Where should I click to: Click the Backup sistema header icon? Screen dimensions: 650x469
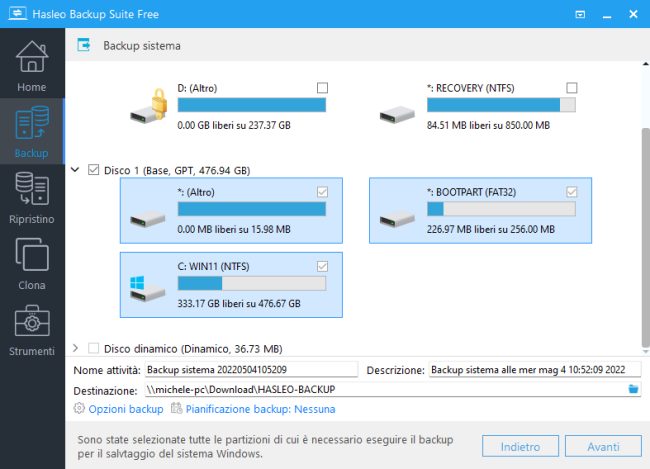click(84, 45)
